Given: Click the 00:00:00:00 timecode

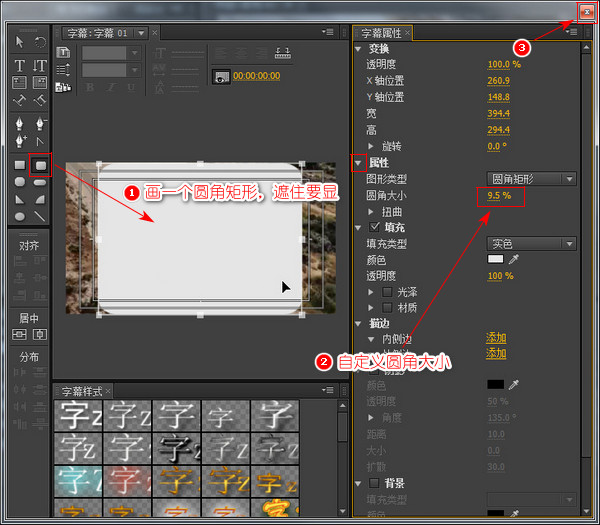Looking at the screenshot, I should click(256, 76).
